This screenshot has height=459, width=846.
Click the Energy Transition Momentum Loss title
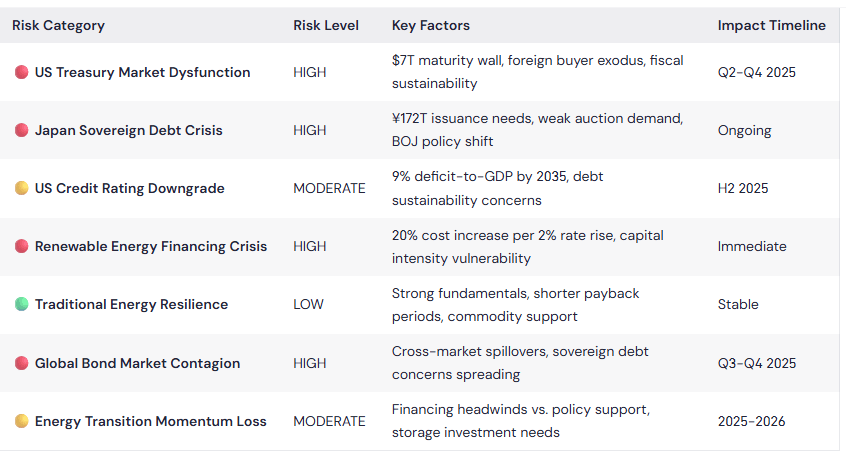[151, 421]
